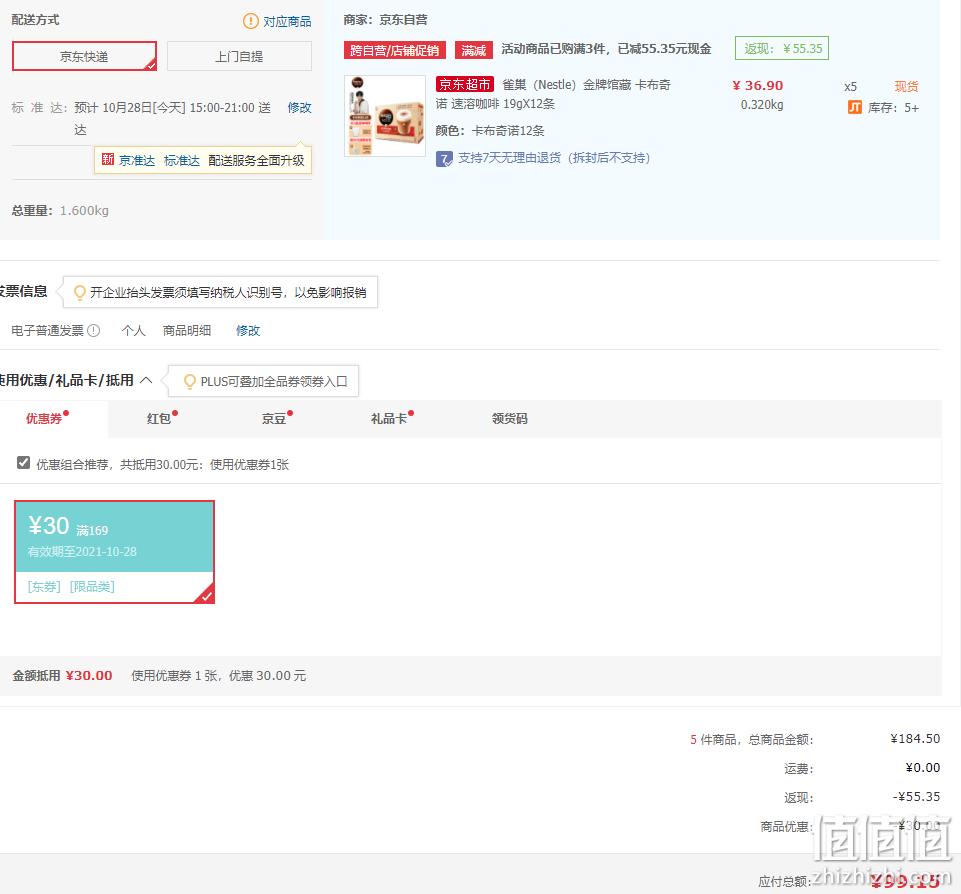Select the 京东快递 delivery option
Screen dimensions: 961x894
coord(85,56)
